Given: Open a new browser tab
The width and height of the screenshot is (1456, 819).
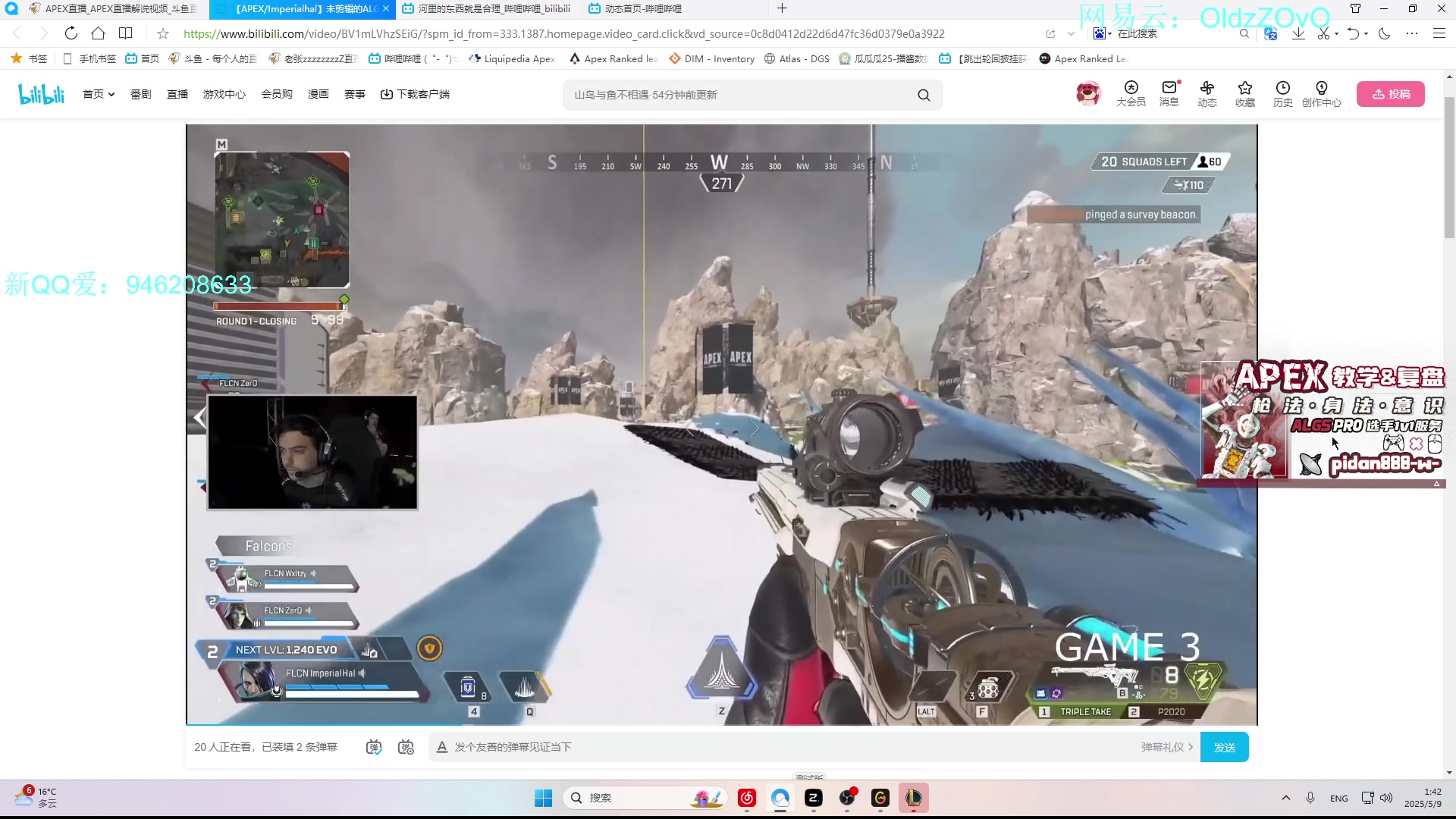Looking at the screenshot, I should (x=782, y=8).
